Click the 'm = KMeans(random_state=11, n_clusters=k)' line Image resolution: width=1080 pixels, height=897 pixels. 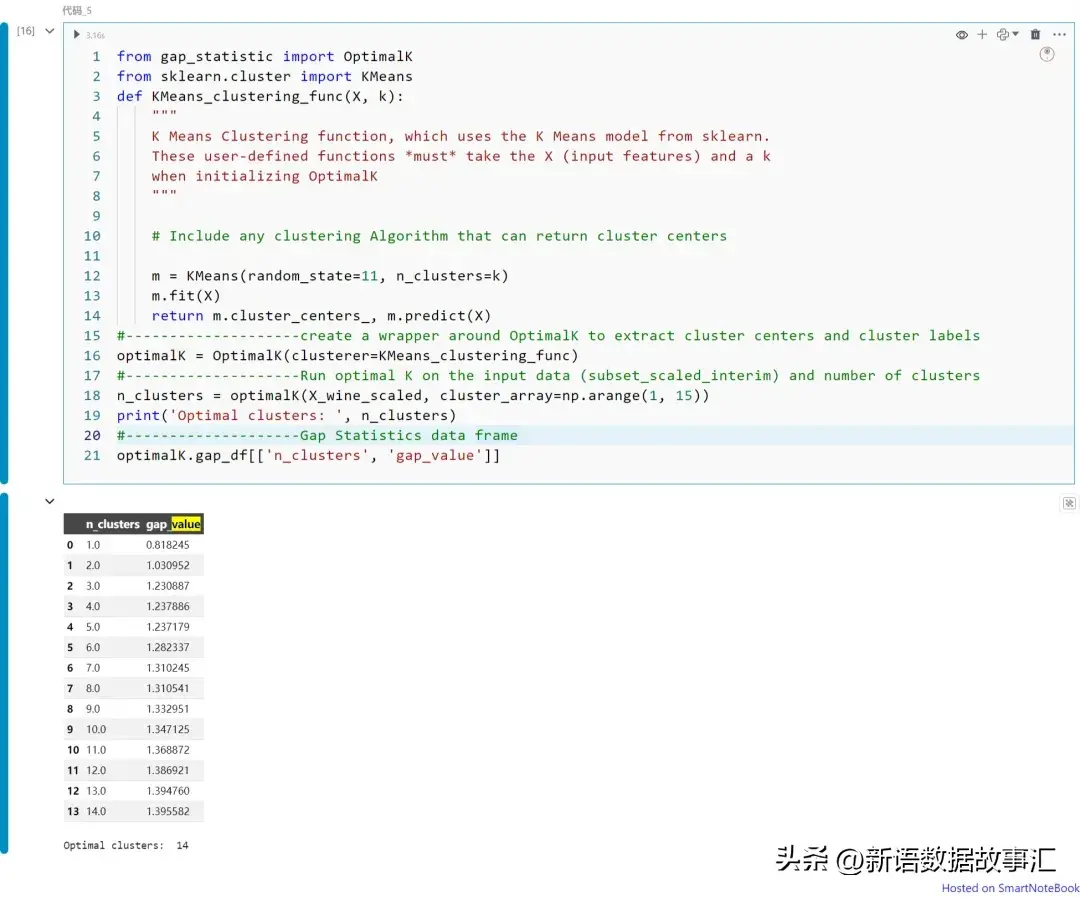(330, 276)
